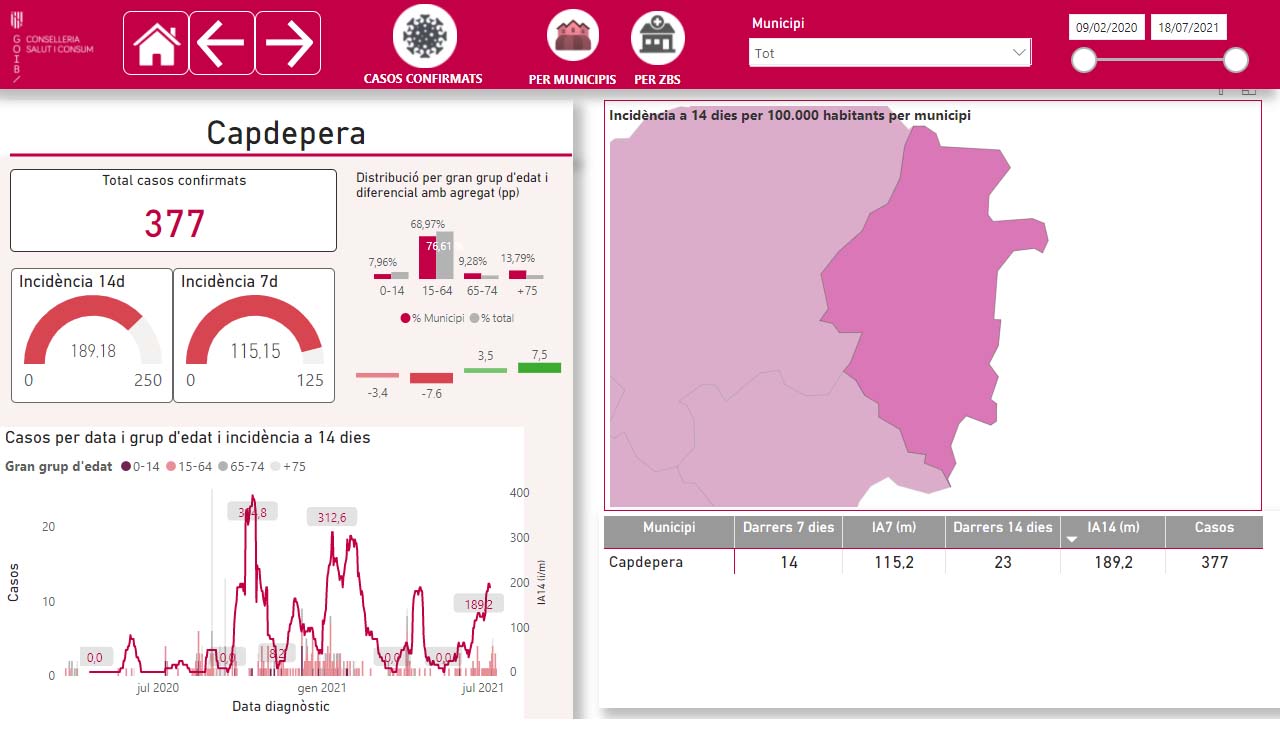This screenshot has height=733, width=1280.
Task: Toggle the +75 age group legend
Action: (x=288, y=466)
